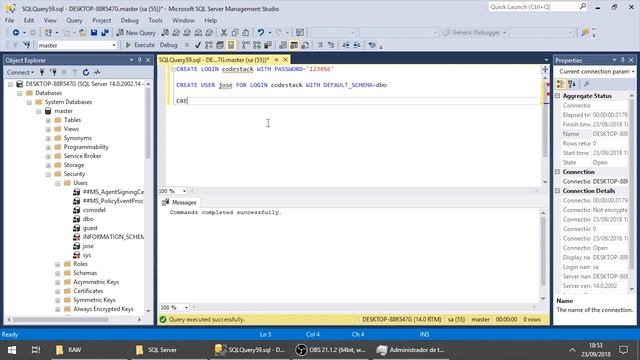Image resolution: width=640 pixels, height=360 pixels.
Task: Open the Current connection parameters dropdown
Action: (x=633, y=71)
